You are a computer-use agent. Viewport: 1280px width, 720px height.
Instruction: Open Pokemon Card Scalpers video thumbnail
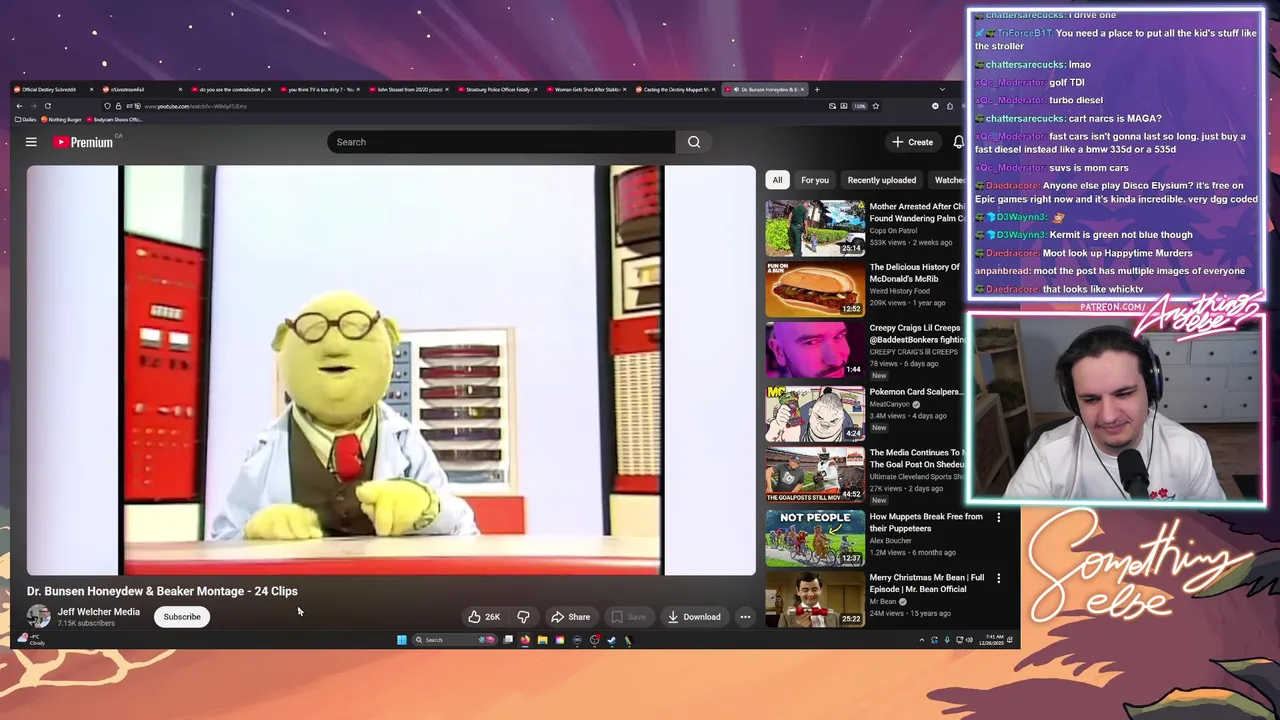pos(815,414)
